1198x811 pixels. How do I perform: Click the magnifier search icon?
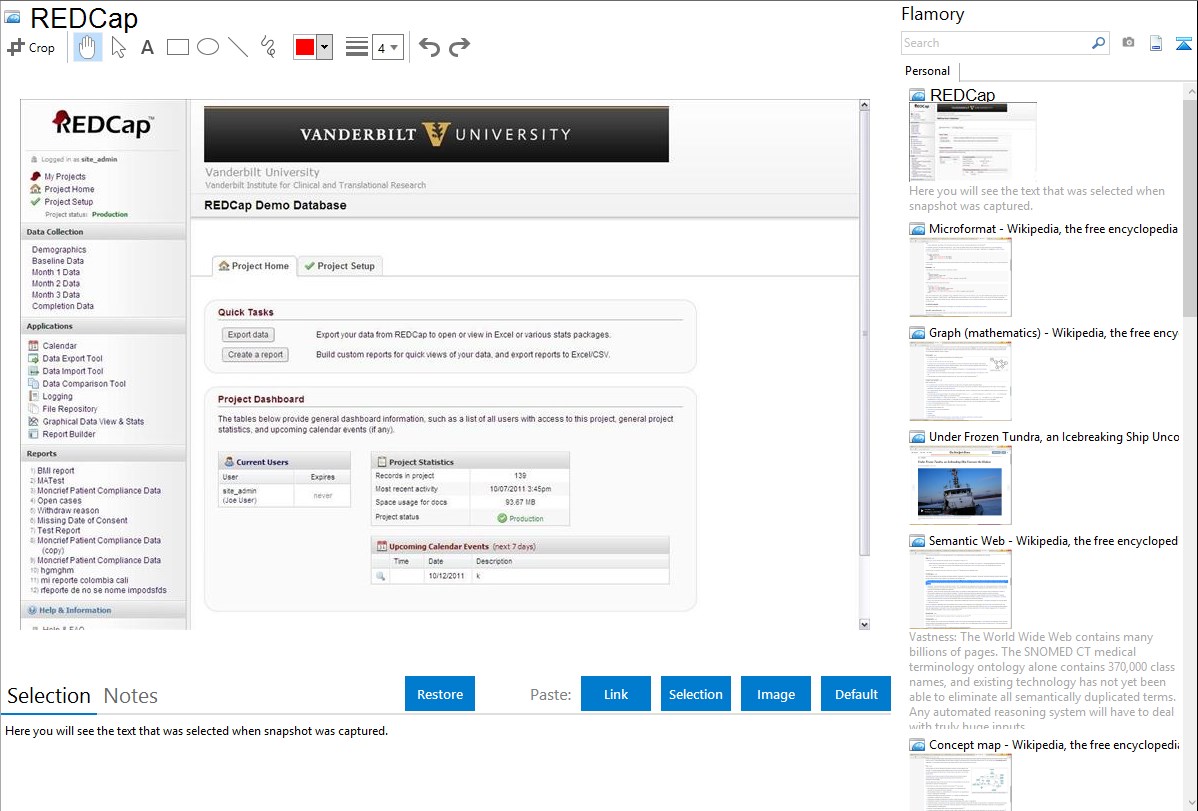[1099, 43]
